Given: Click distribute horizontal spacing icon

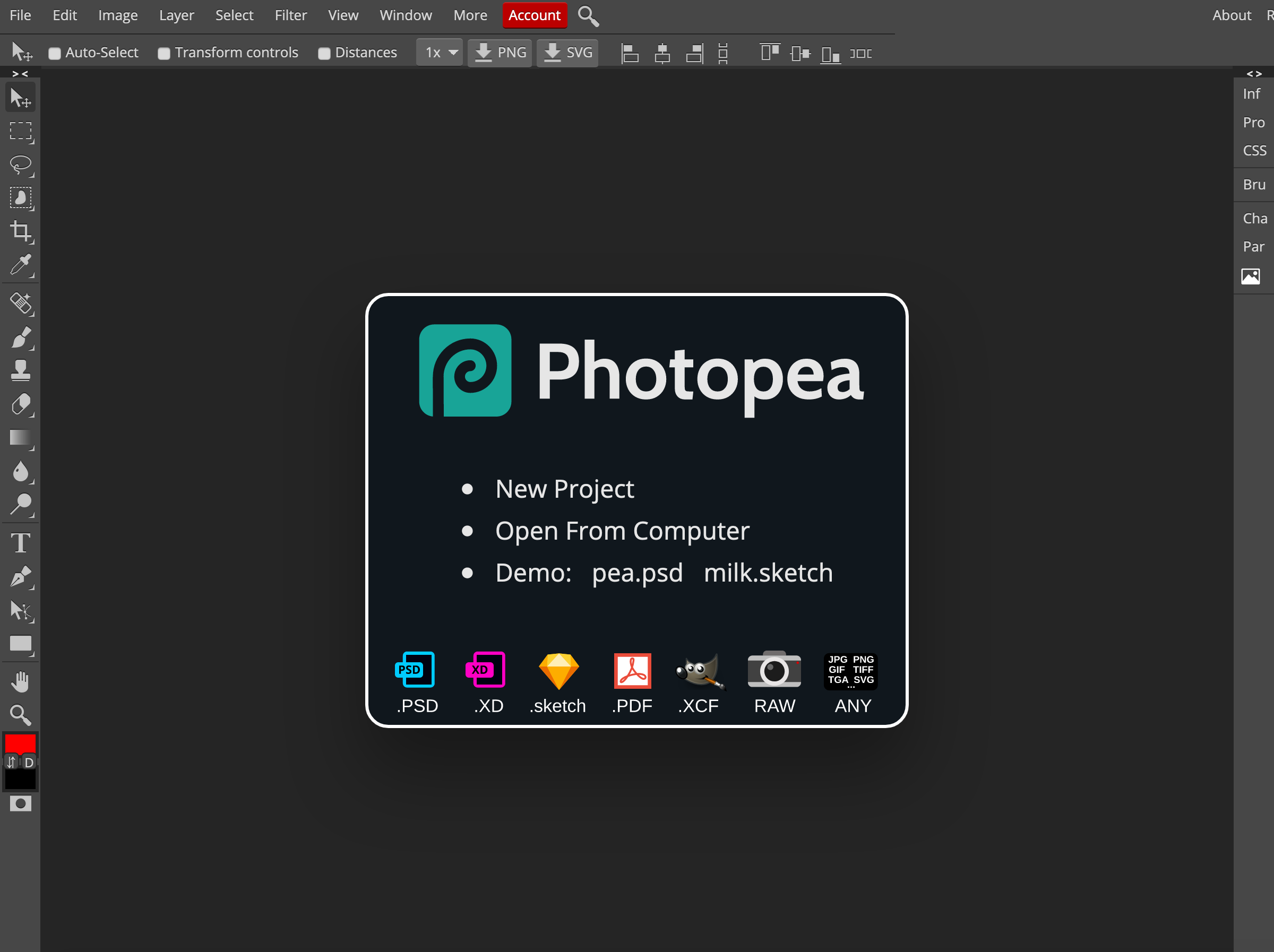Looking at the screenshot, I should pyautogui.click(x=860, y=54).
